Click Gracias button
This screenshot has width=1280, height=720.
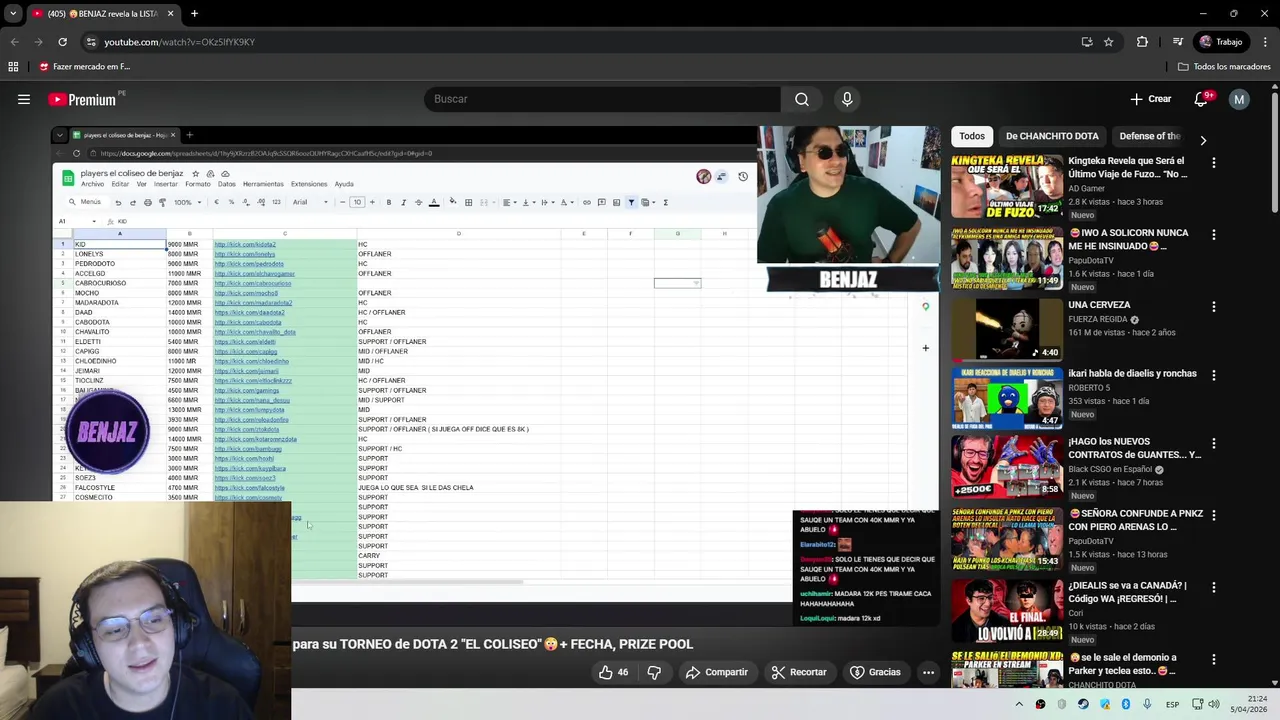click(x=875, y=672)
